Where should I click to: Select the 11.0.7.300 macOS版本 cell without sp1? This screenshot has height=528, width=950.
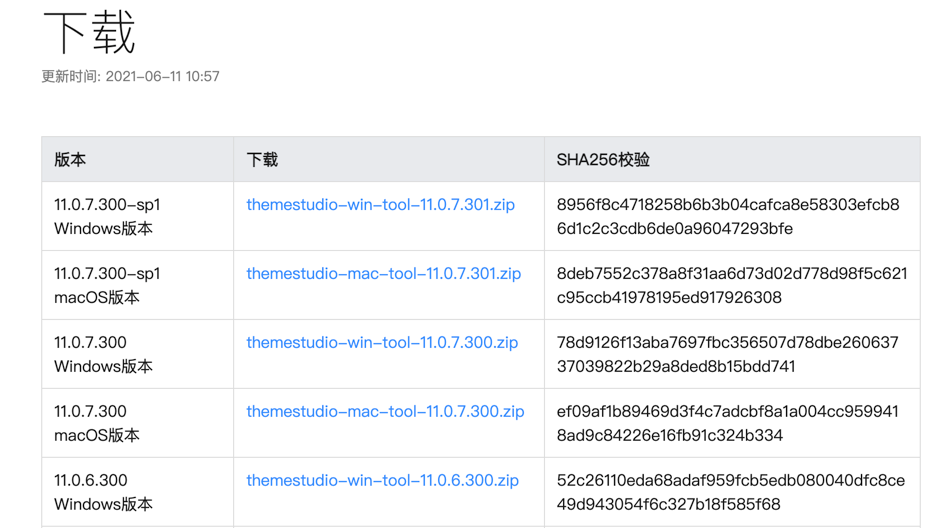[x=97, y=424]
